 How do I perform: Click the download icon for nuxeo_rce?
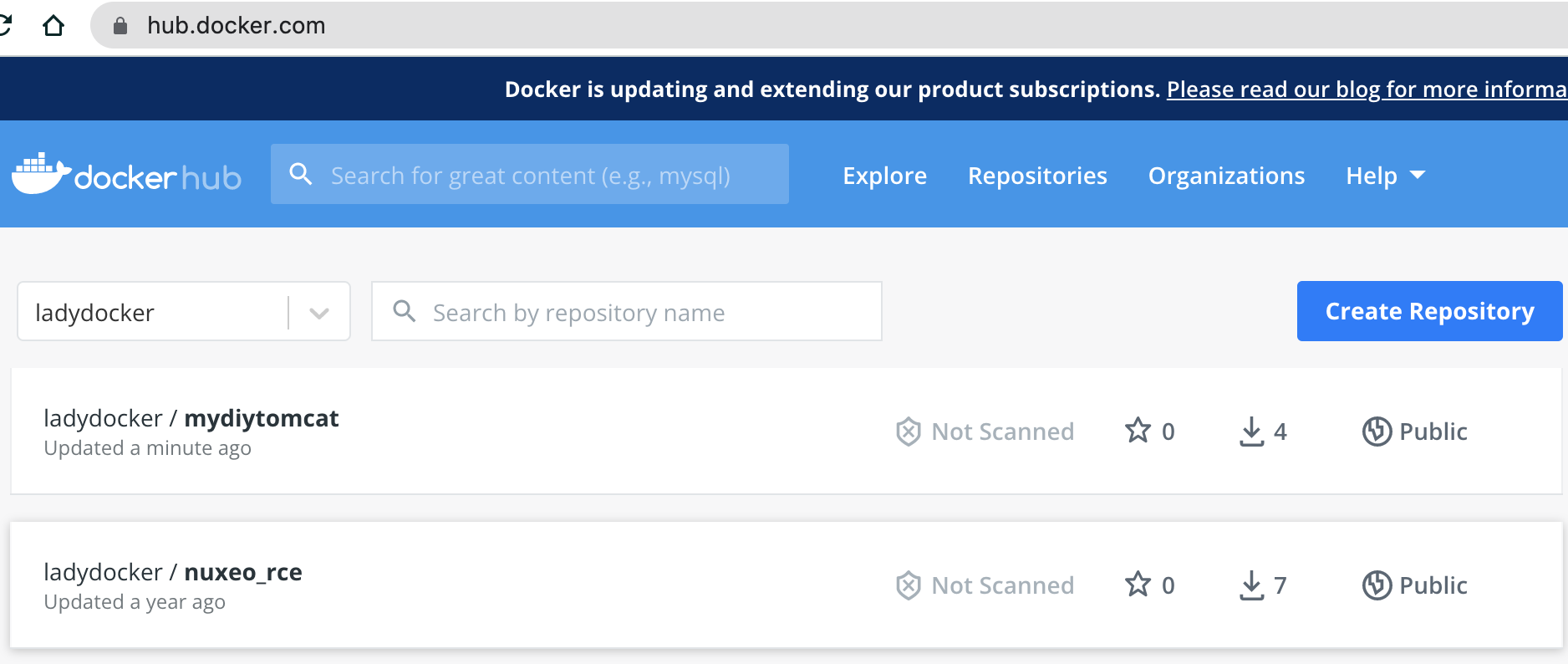pos(1251,585)
